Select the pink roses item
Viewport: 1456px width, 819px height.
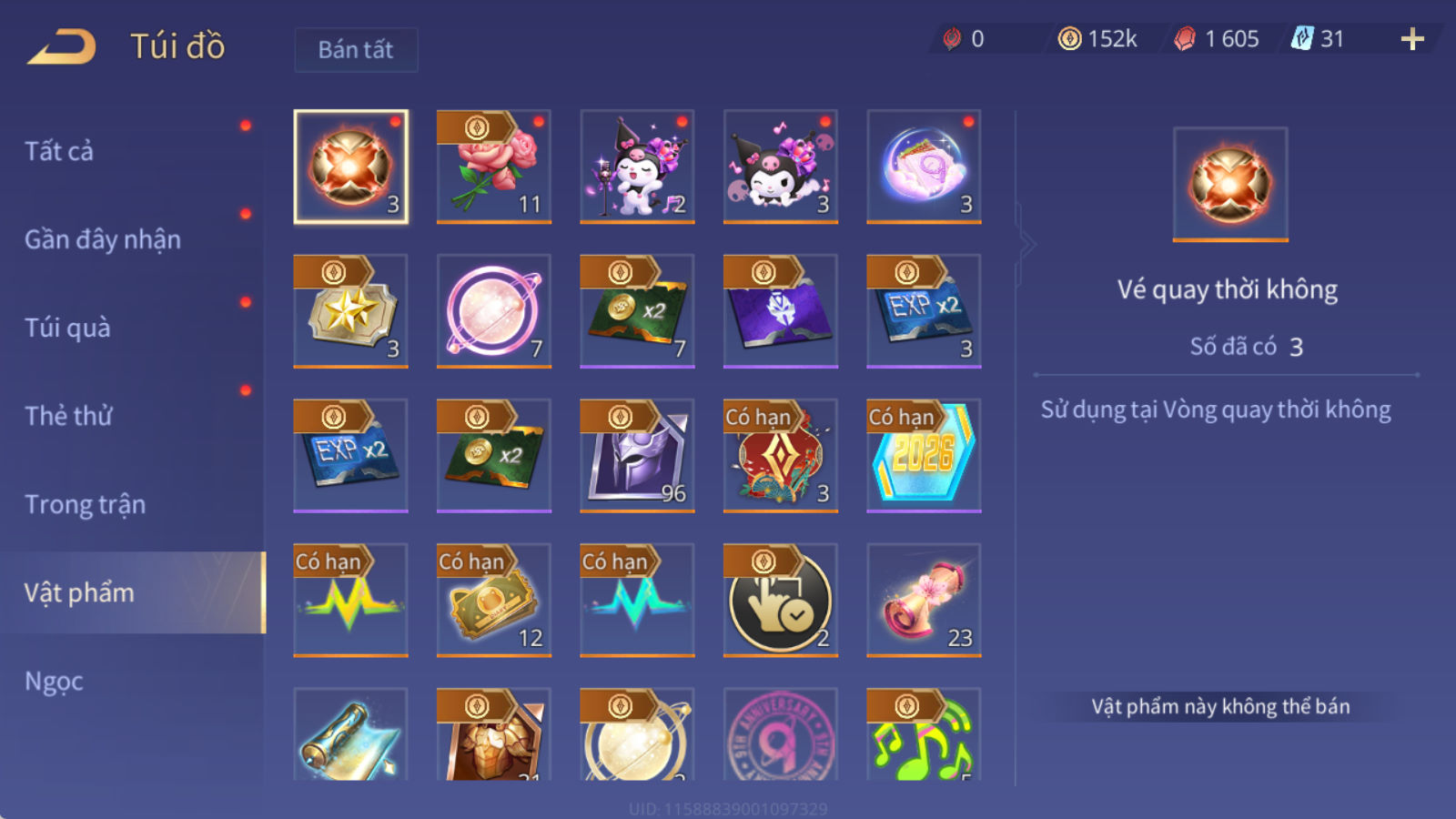point(494,167)
